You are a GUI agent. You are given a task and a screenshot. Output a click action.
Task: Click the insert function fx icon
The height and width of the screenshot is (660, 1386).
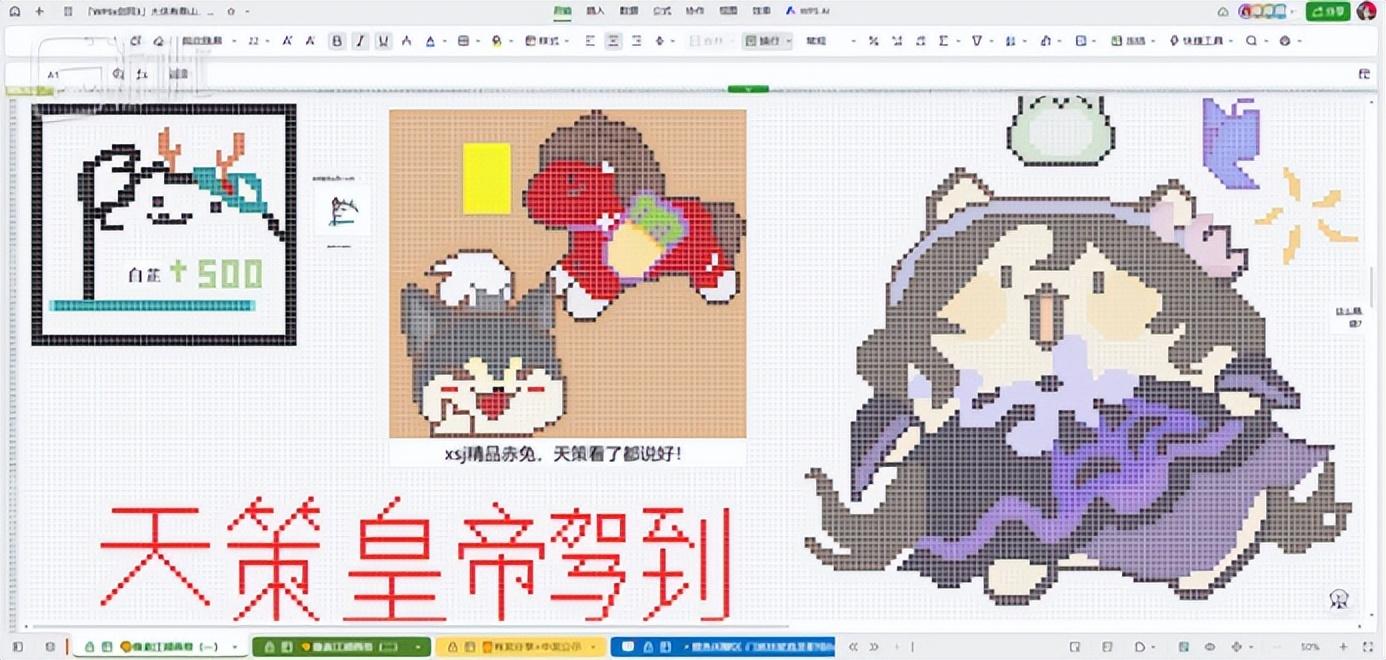click(142, 74)
